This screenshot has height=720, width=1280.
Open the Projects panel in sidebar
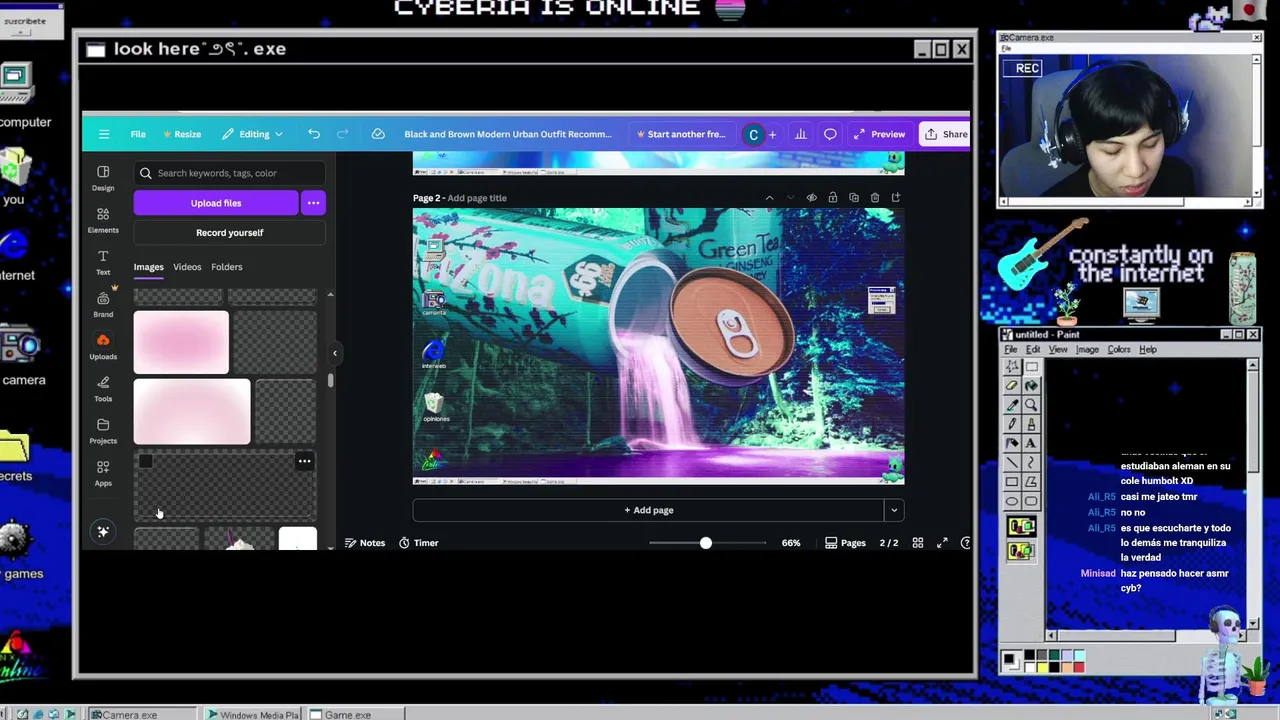click(x=103, y=431)
